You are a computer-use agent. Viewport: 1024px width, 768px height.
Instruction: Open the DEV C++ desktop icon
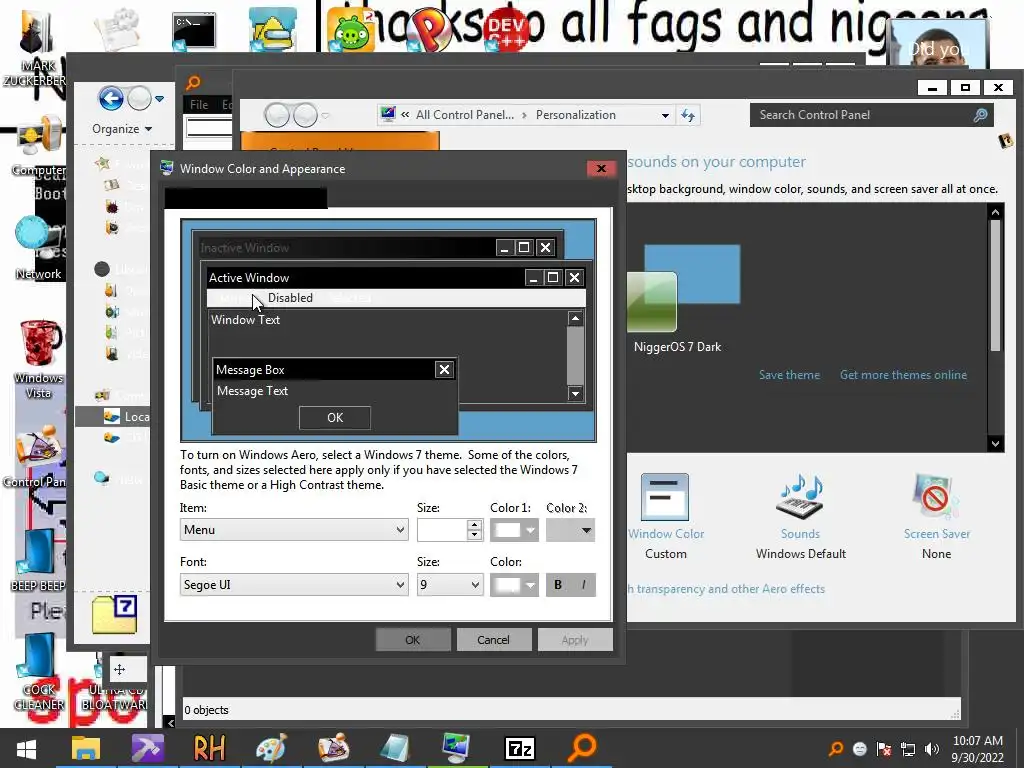507,31
